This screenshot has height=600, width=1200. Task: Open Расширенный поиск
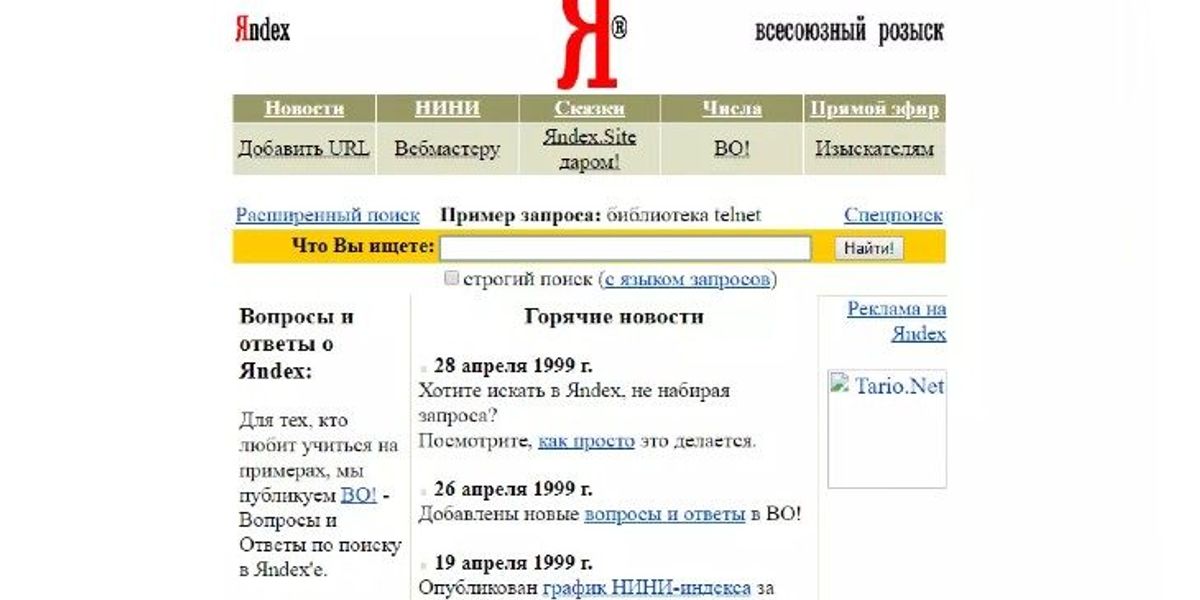click(330, 215)
